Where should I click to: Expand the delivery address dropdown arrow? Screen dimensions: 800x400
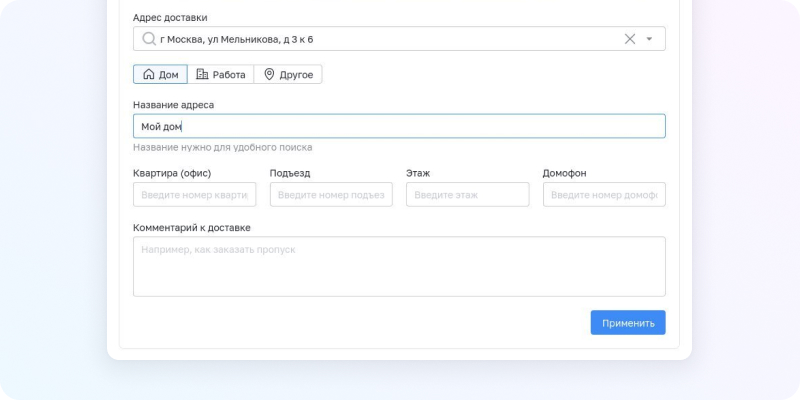pyautogui.click(x=649, y=39)
